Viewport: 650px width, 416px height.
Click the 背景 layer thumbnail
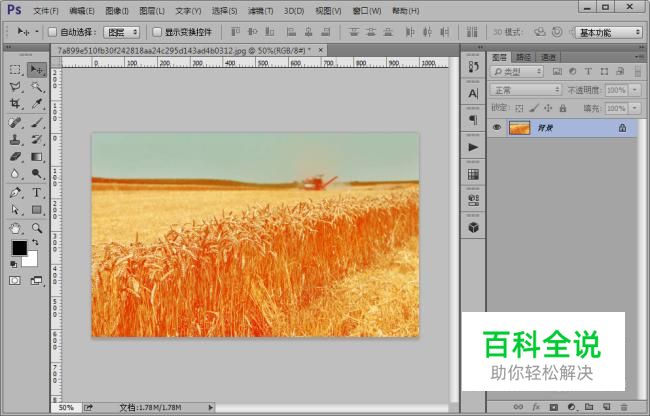pos(519,128)
